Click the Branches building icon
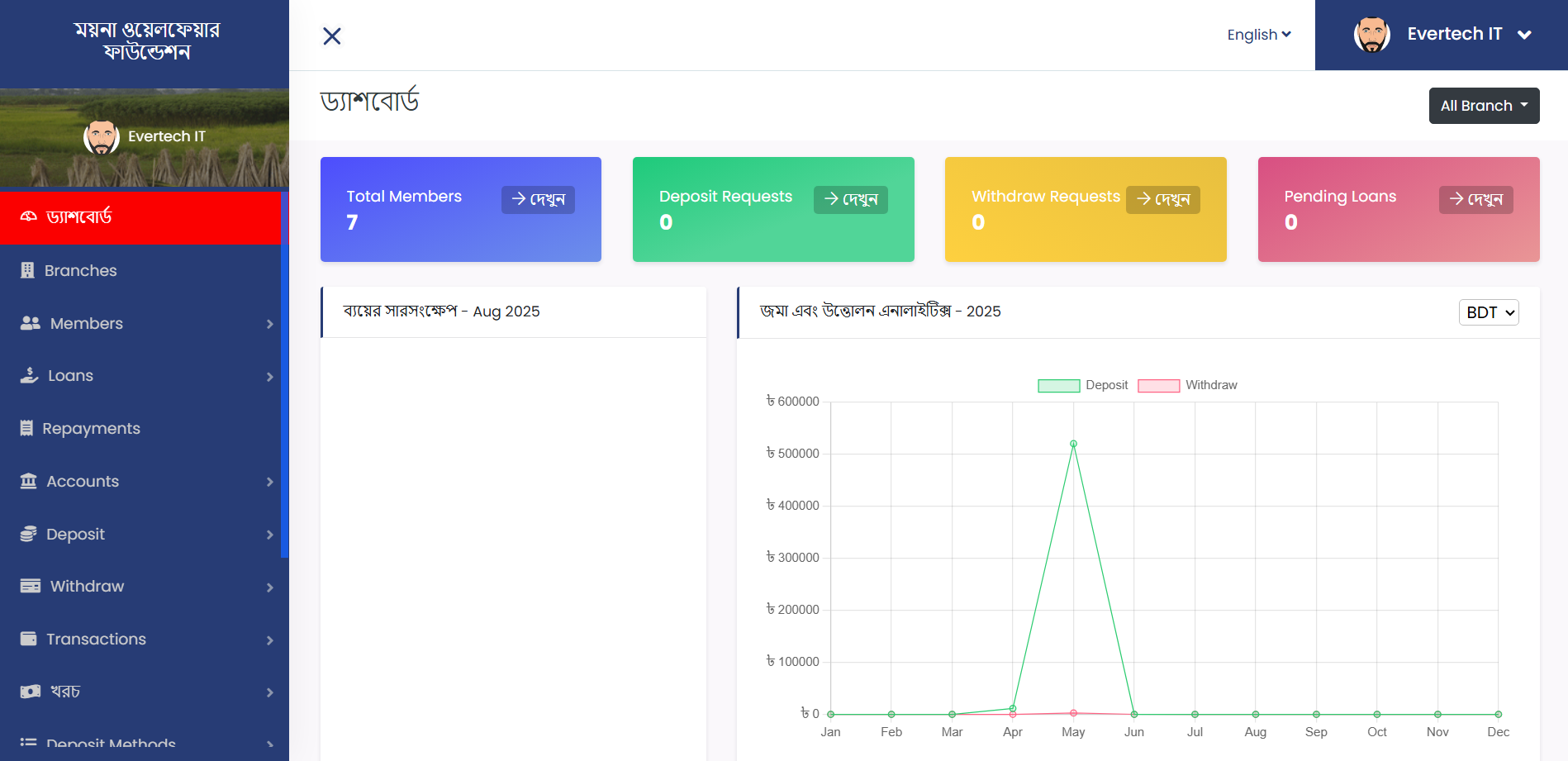Viewport: 1568px width, 761px height. click(x=27, y=270)
